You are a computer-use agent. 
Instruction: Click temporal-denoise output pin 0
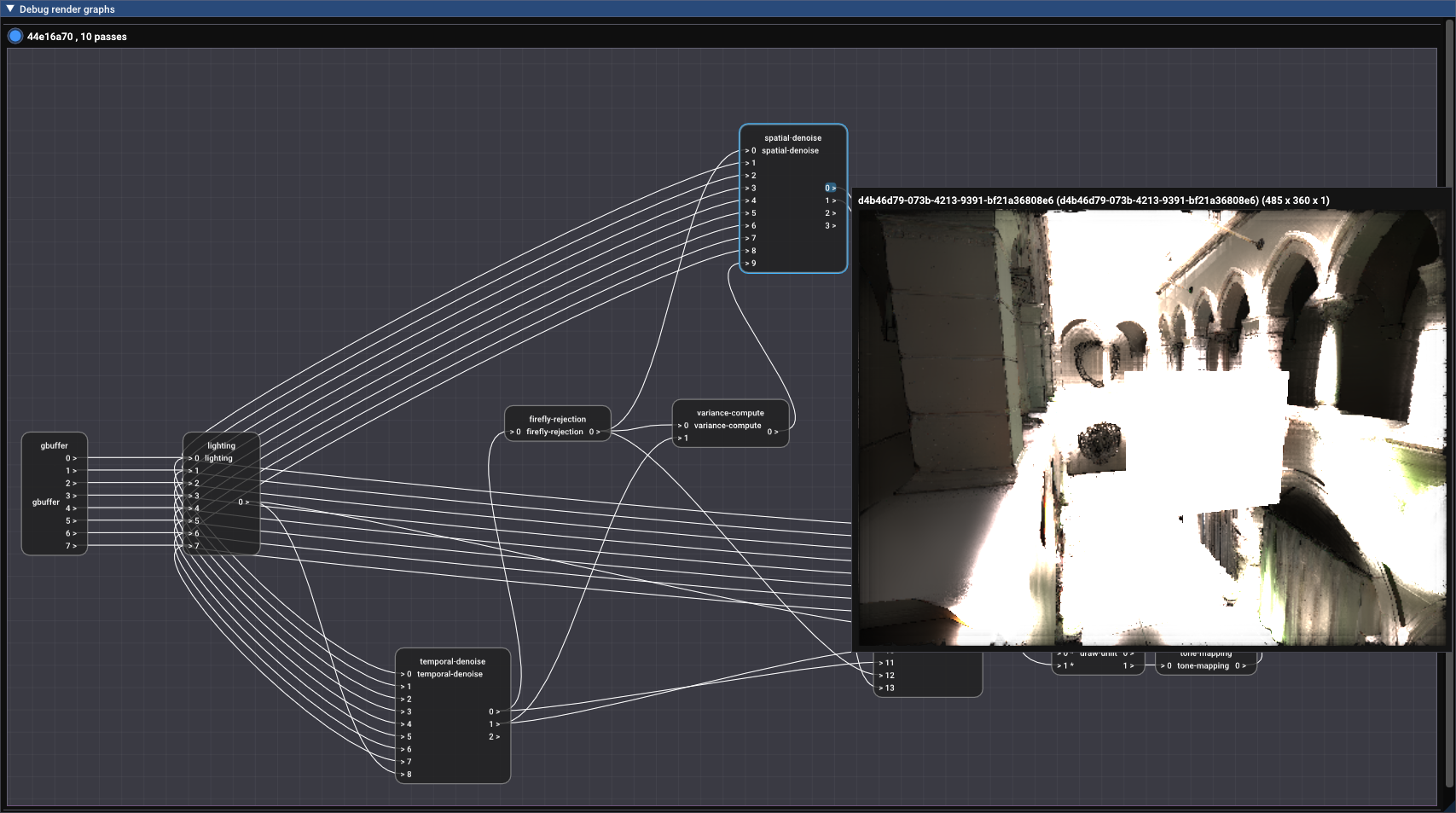point(494,711)
